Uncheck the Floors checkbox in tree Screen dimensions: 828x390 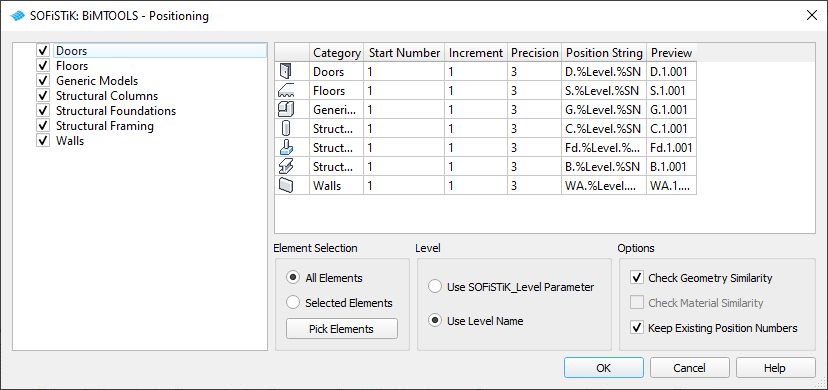tap(43, 66)
